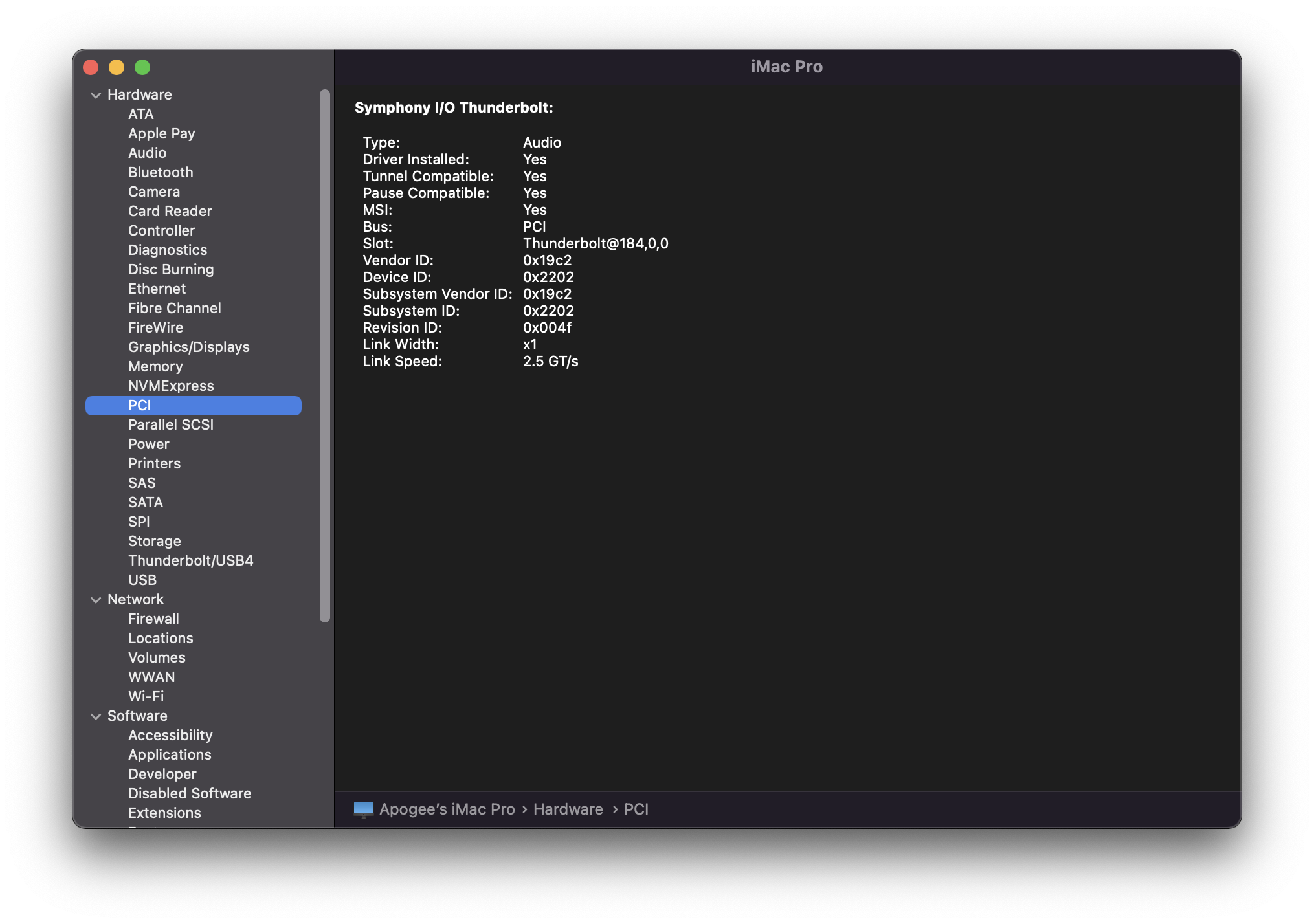Click the Slot value Thunderbolt@184,0,0
This screenshot has width=1314, height=924.
tap(596, 244)
